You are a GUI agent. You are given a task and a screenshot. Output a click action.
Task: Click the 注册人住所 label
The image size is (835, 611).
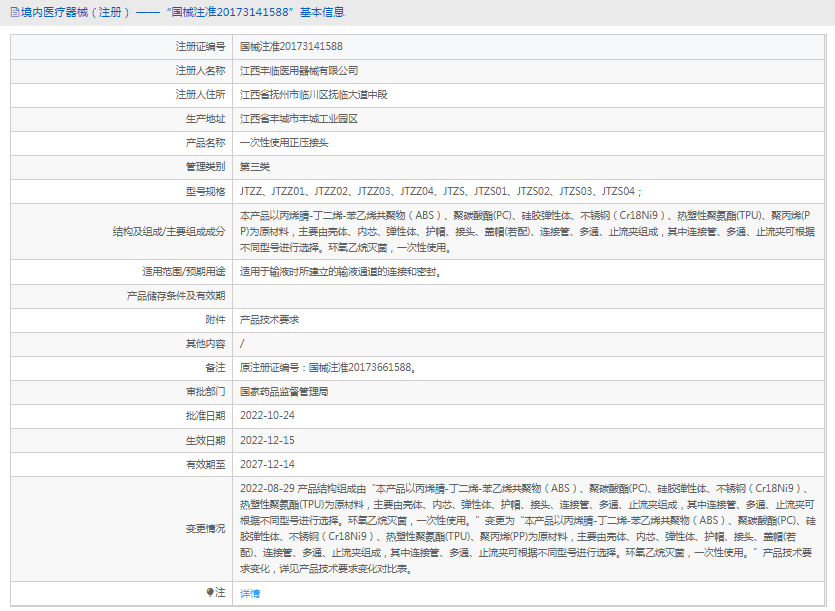coord(200,95)
